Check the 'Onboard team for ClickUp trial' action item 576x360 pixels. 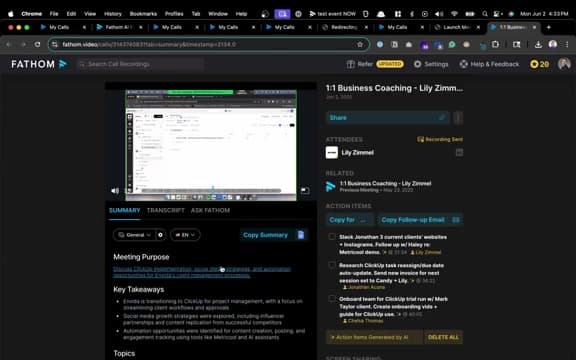(x=332, y=299)
